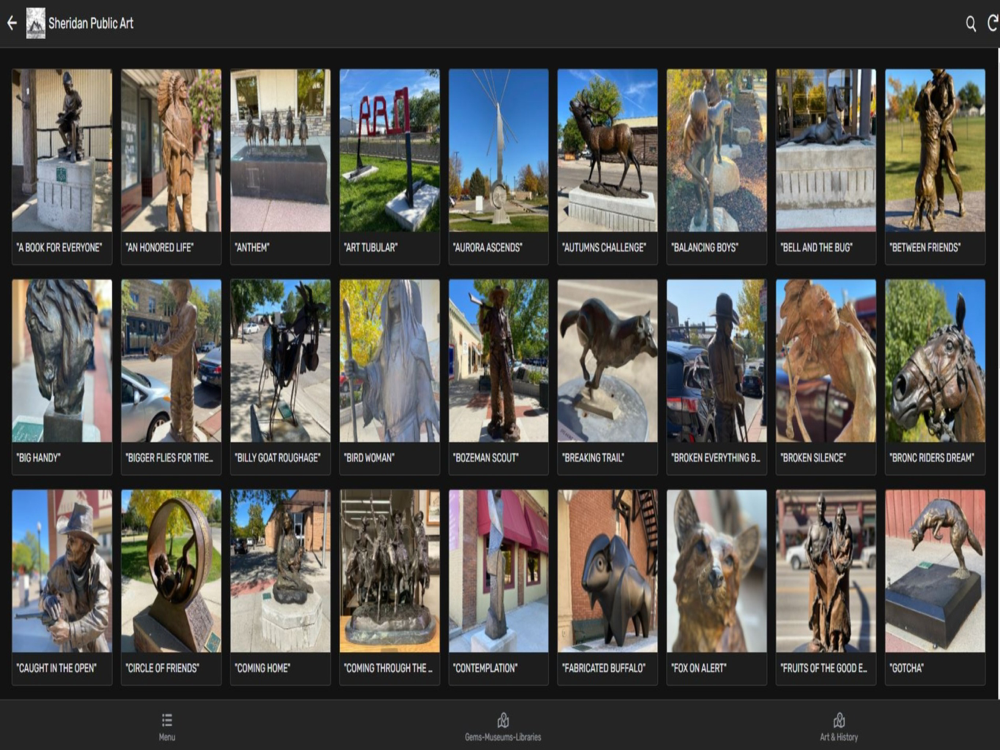Open "Autumns Challenge" elk photo

tap(608, 151)
